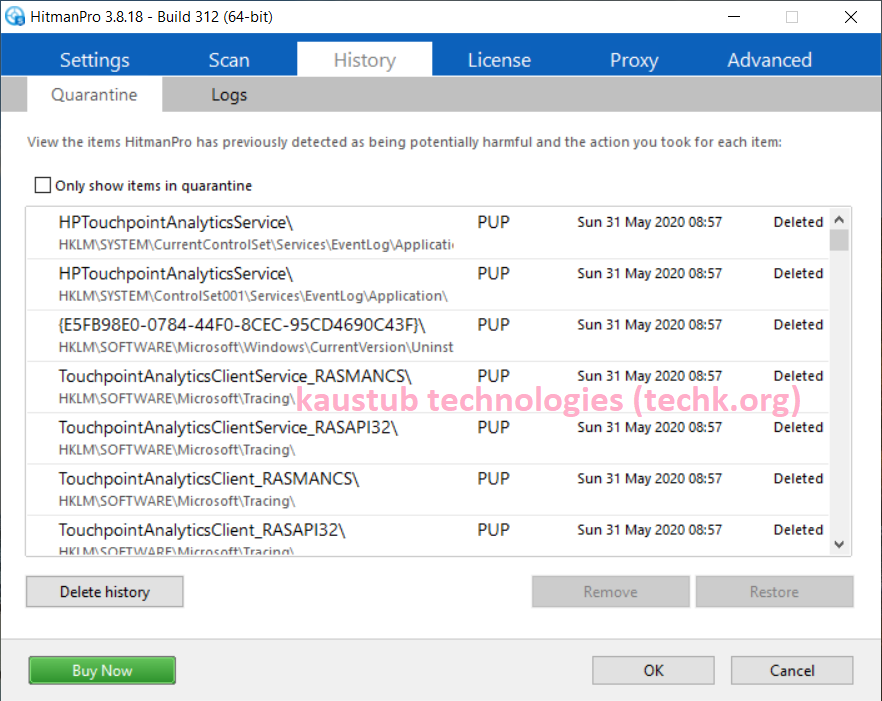The width and height of the screenshot is (882, 701).
Task: Go to the Proxy tab
Action: pos(634,60)
